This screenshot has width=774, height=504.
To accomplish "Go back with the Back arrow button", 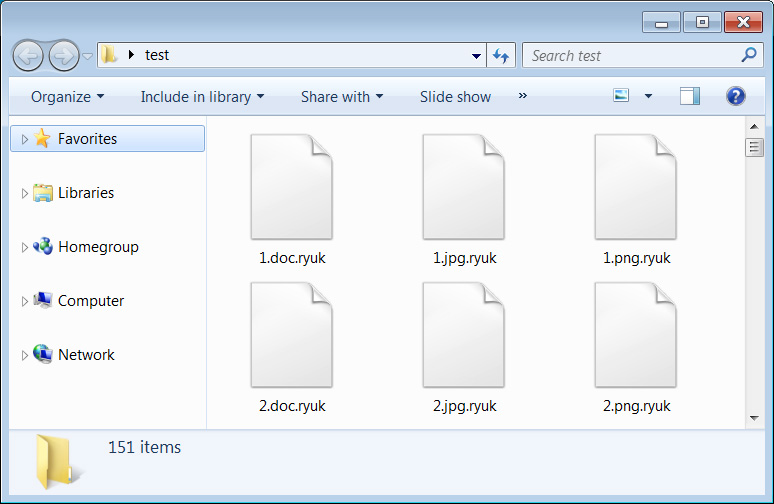I will pos(28,56).
